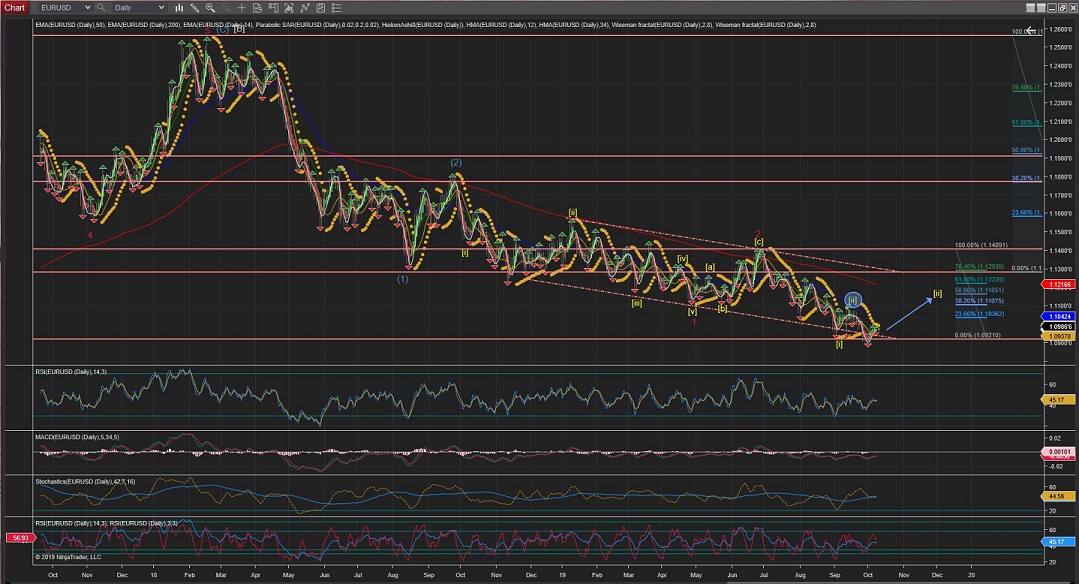Open the EURUSD instrument selector dropdown
Screen dimensions: 1079x584
coord(65,8)
